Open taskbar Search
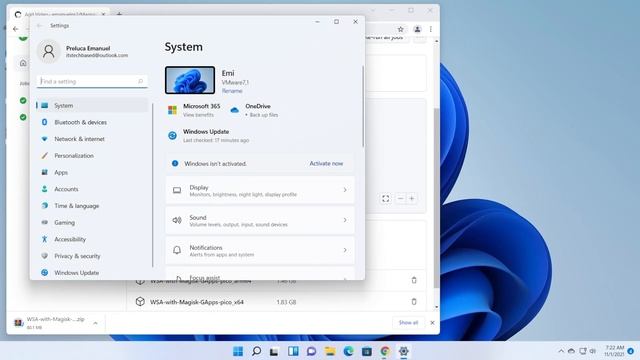Screen dimensions: 640x360 pyautogui.click(x=256, y=351)
